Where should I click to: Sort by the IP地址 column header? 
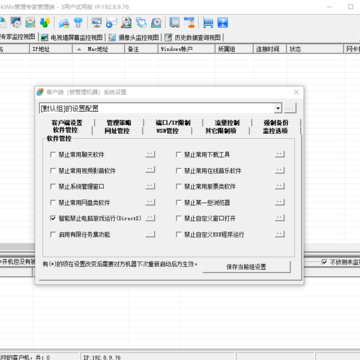click(51, 49)
